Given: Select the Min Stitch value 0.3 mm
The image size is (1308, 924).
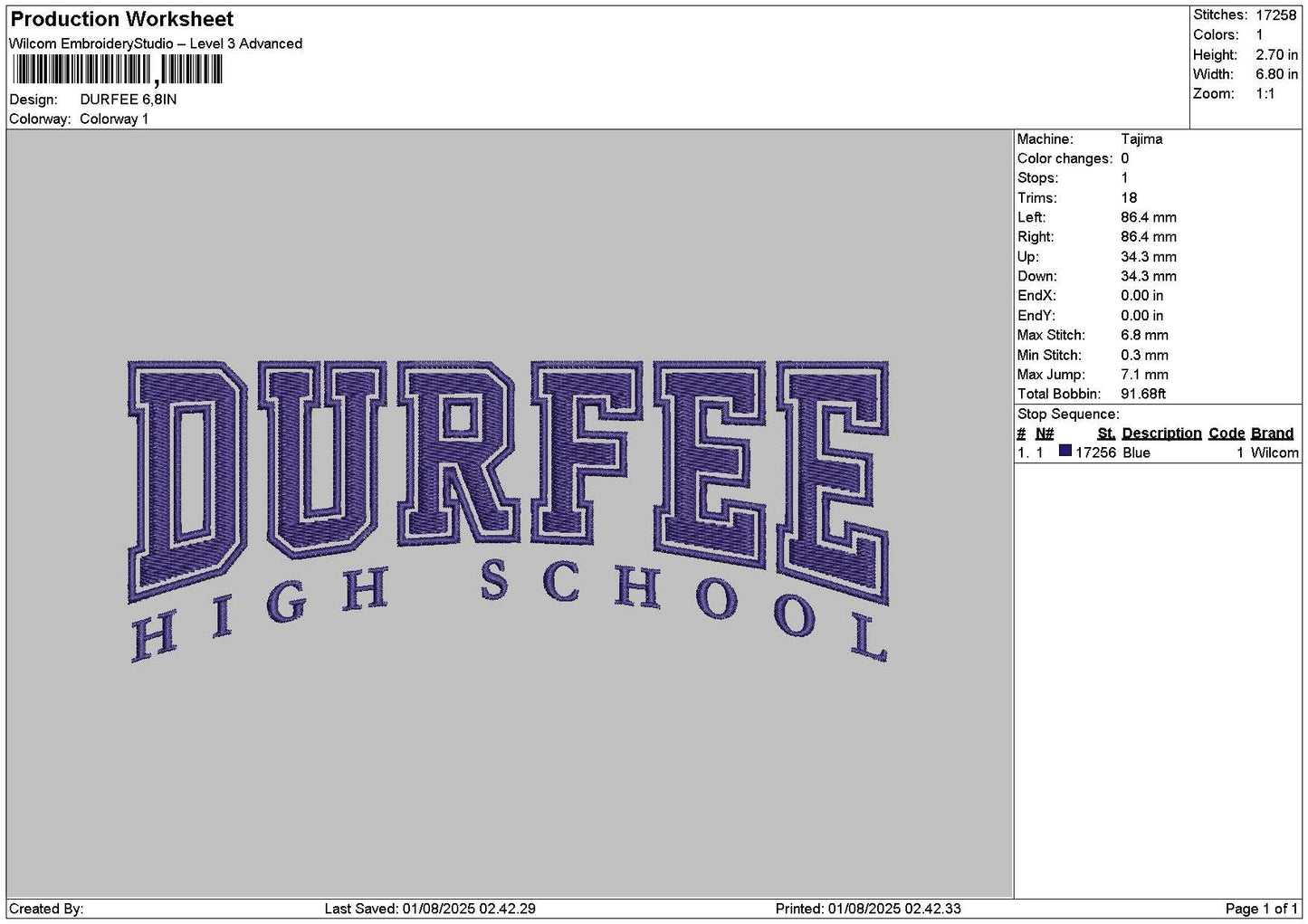Looking at the screenshot, I should [1145, 355].
